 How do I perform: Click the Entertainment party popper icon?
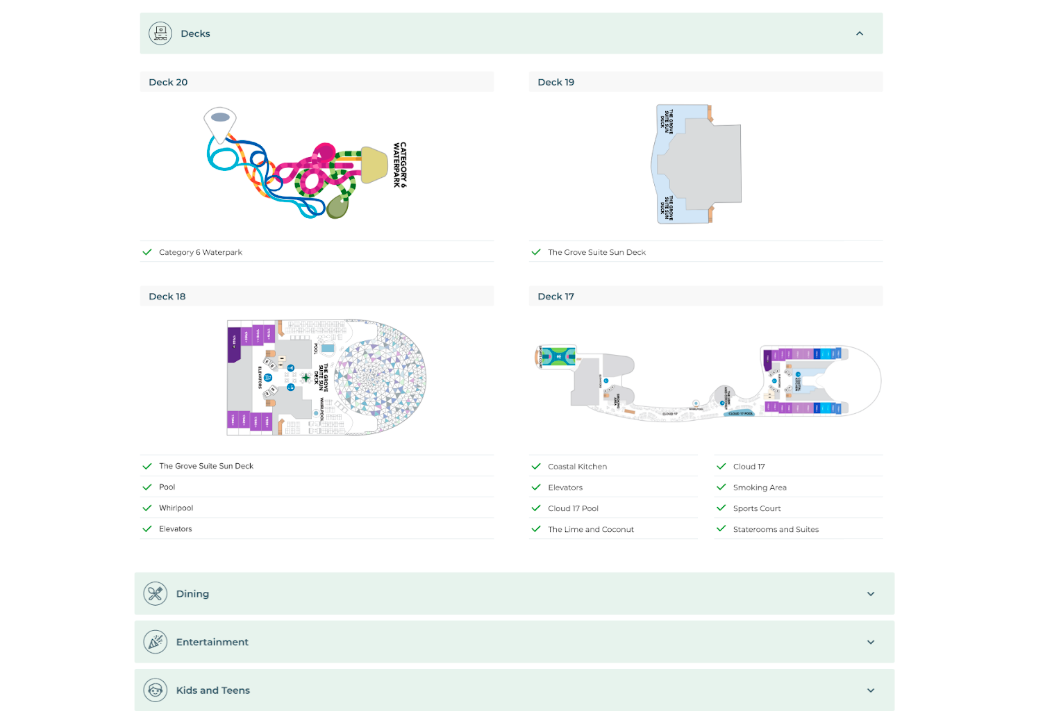[x=155, y=642]
